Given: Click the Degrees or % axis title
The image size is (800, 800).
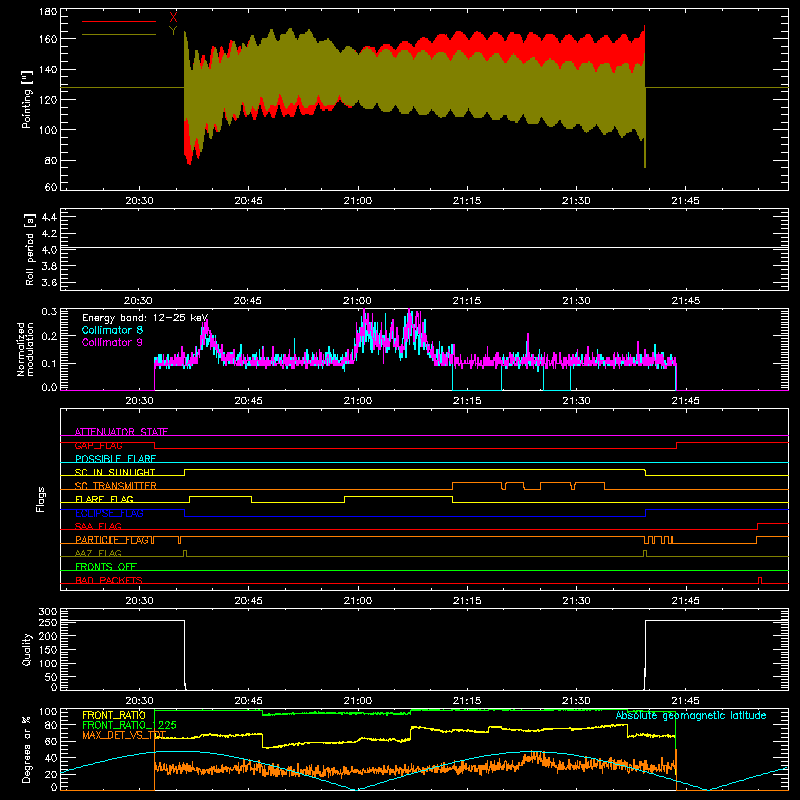Looking at the screenshot, I should pyautogui.click(x=27, y=749).
